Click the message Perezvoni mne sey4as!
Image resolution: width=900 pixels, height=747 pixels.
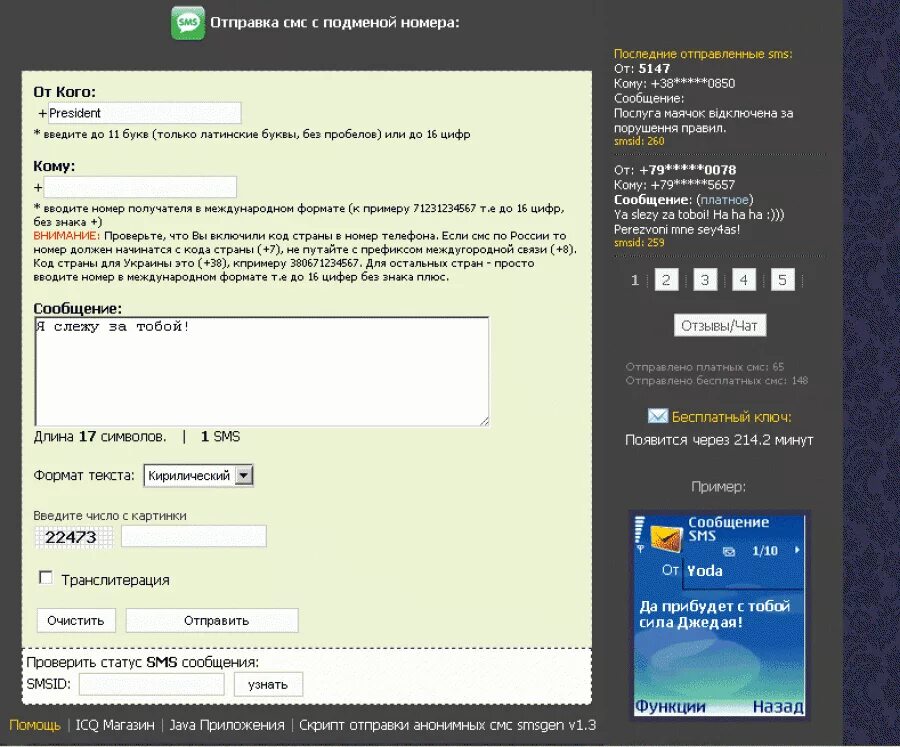tap(677, 230)
